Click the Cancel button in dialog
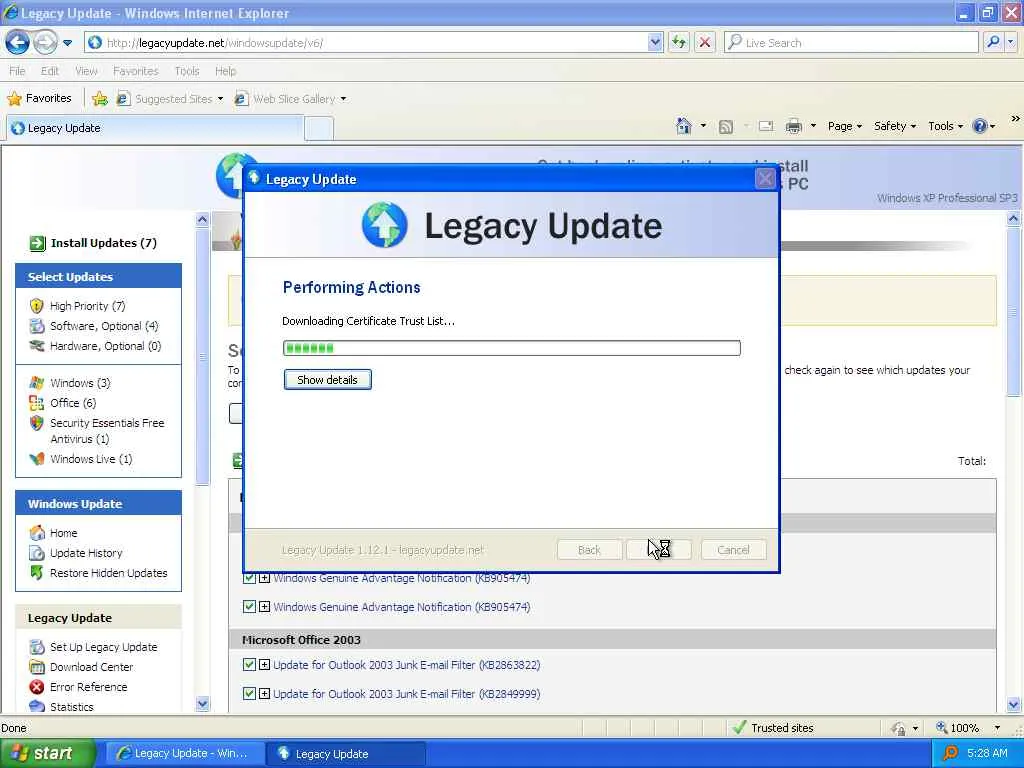 click(733, 550)
